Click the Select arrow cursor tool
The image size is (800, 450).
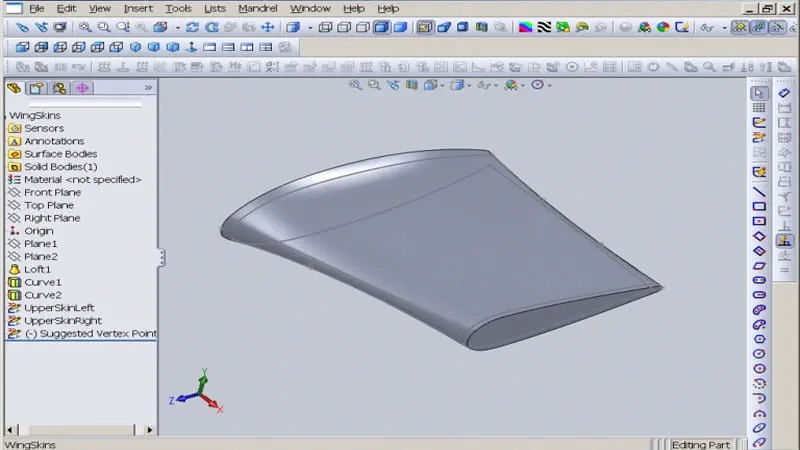(x=759, y=93)
